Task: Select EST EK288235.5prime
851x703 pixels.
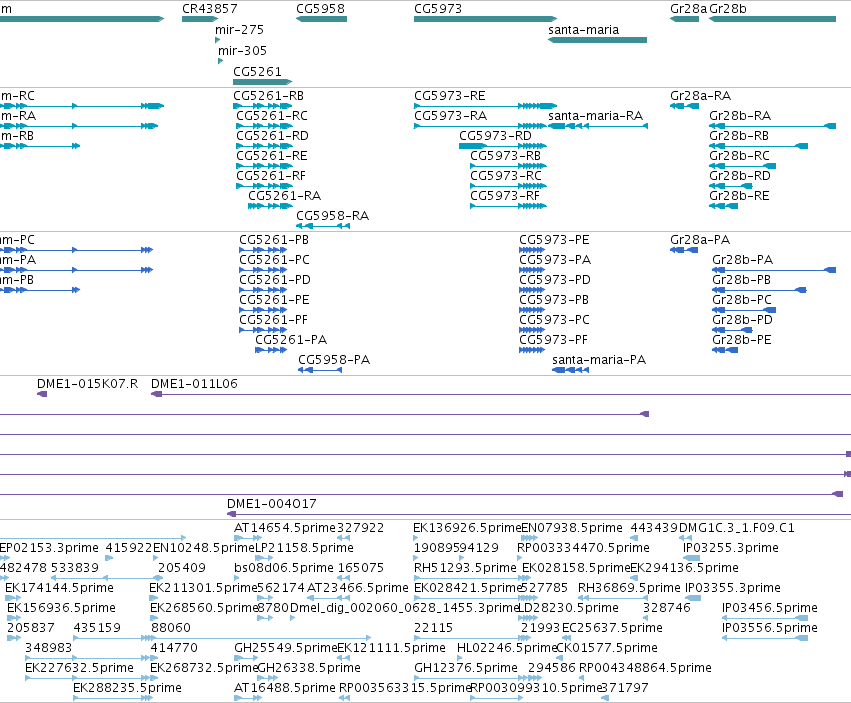Action: click(127, 688)
